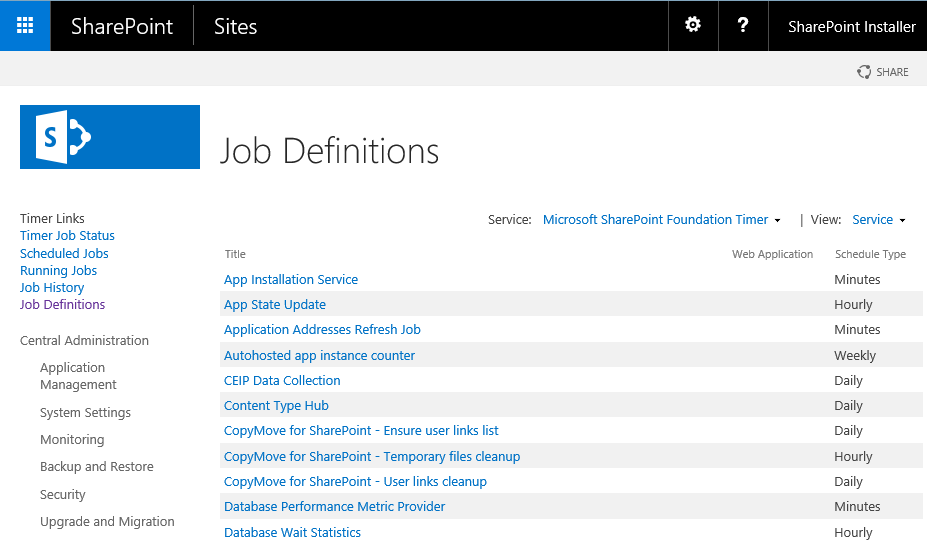927x542 pixels.
Task: Click the Schedule Type column header
Action: 870,254
